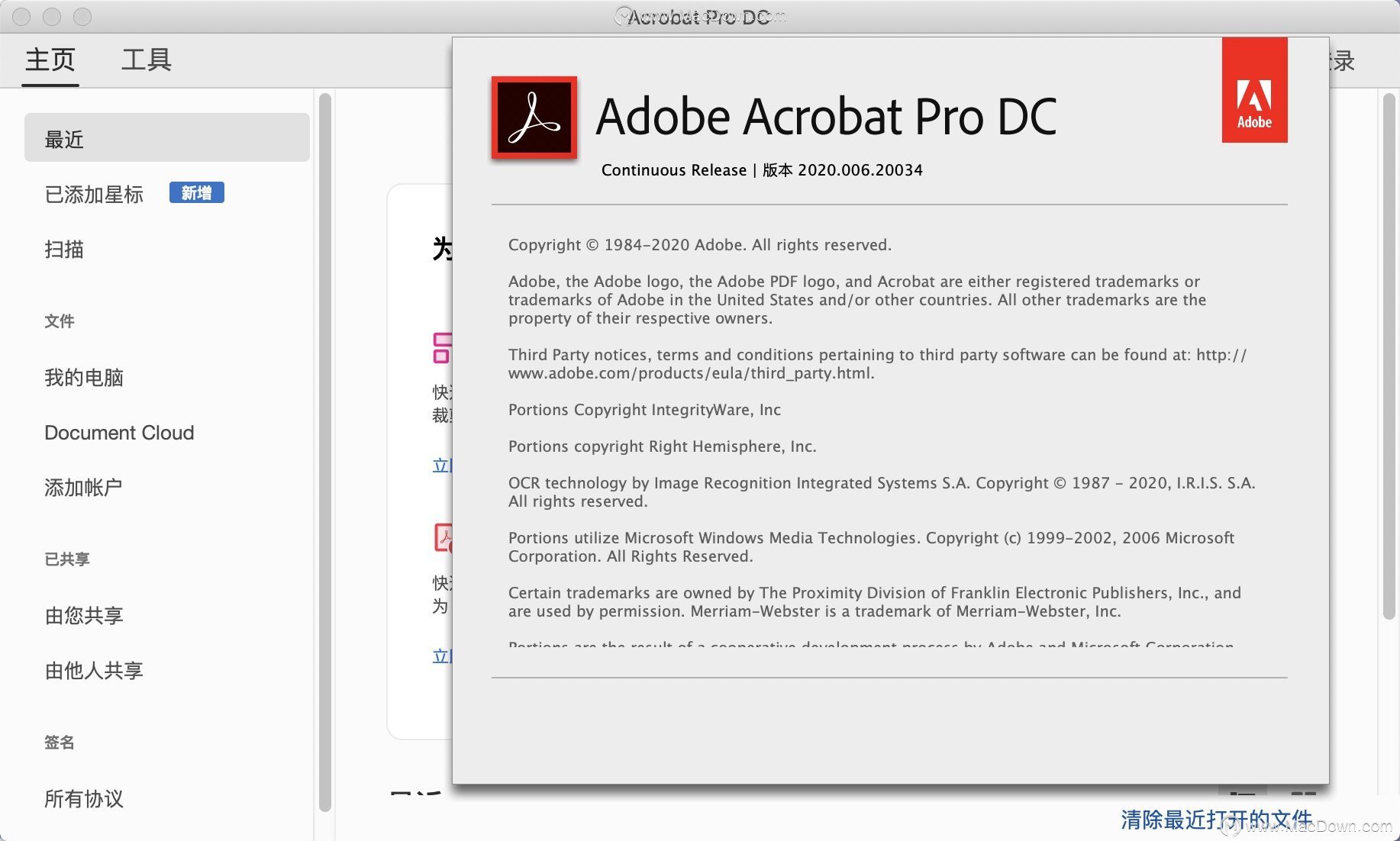
Task: Click 添加帐户 in the sidebar
Action: 83,488
